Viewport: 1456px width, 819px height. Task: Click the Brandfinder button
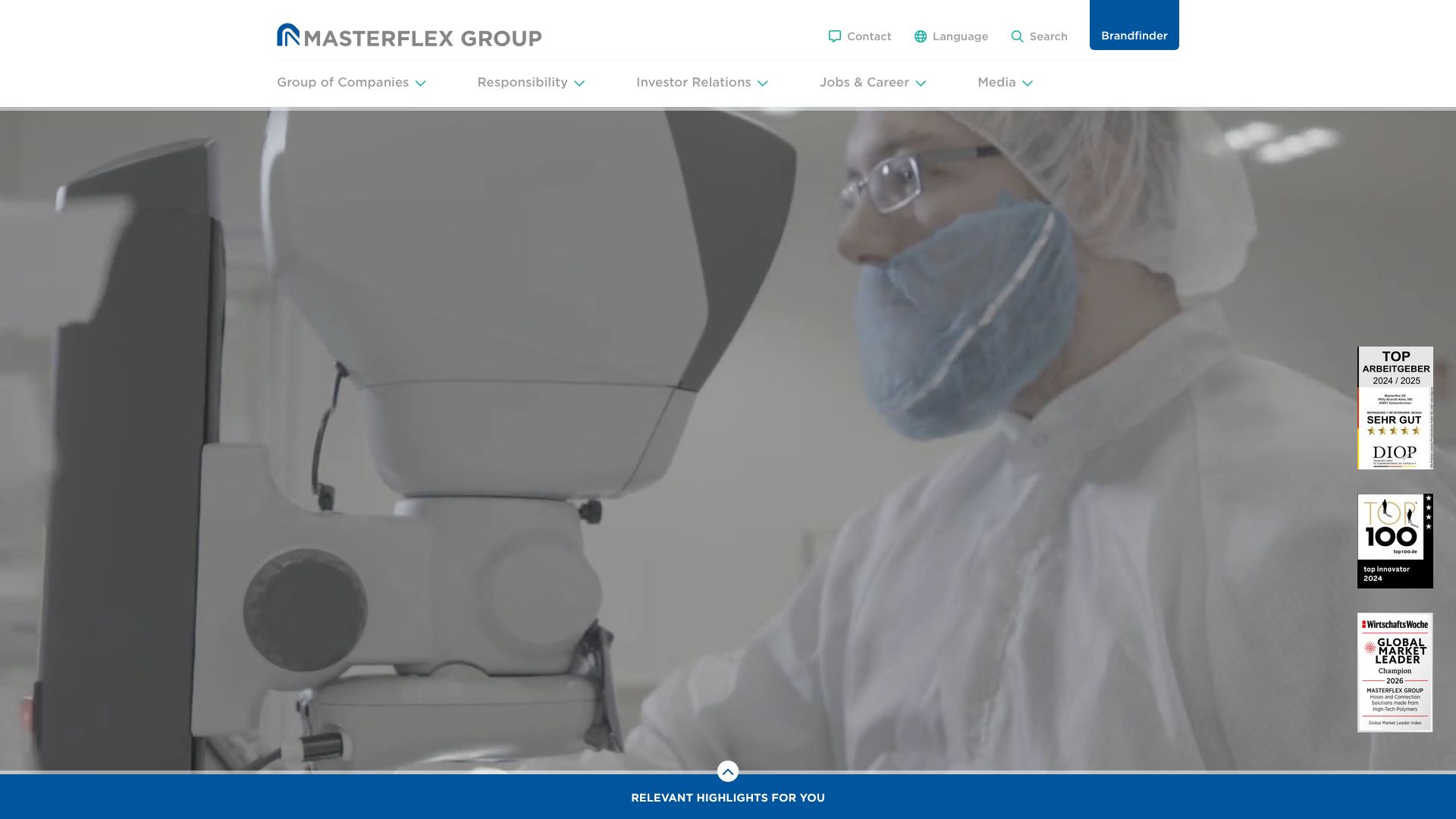click(1134, 35)
